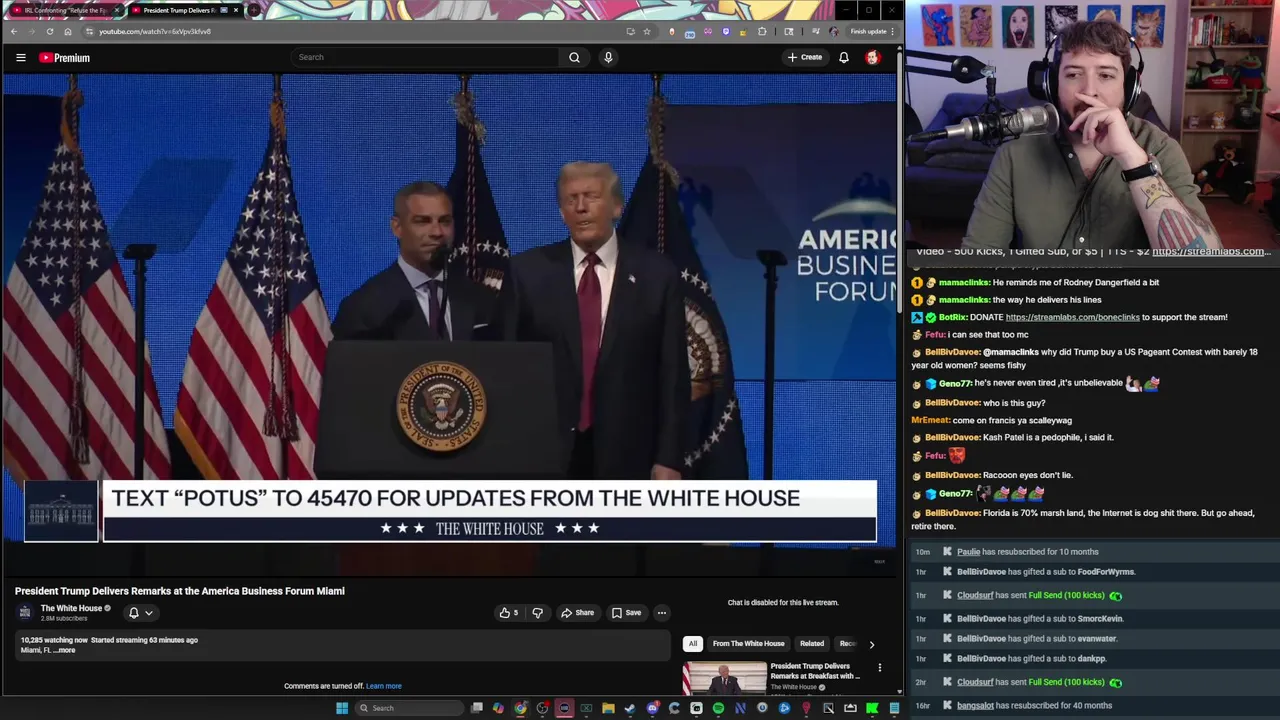
Task: Open File Explorer from the taskbar
Action: pos(608,708)
